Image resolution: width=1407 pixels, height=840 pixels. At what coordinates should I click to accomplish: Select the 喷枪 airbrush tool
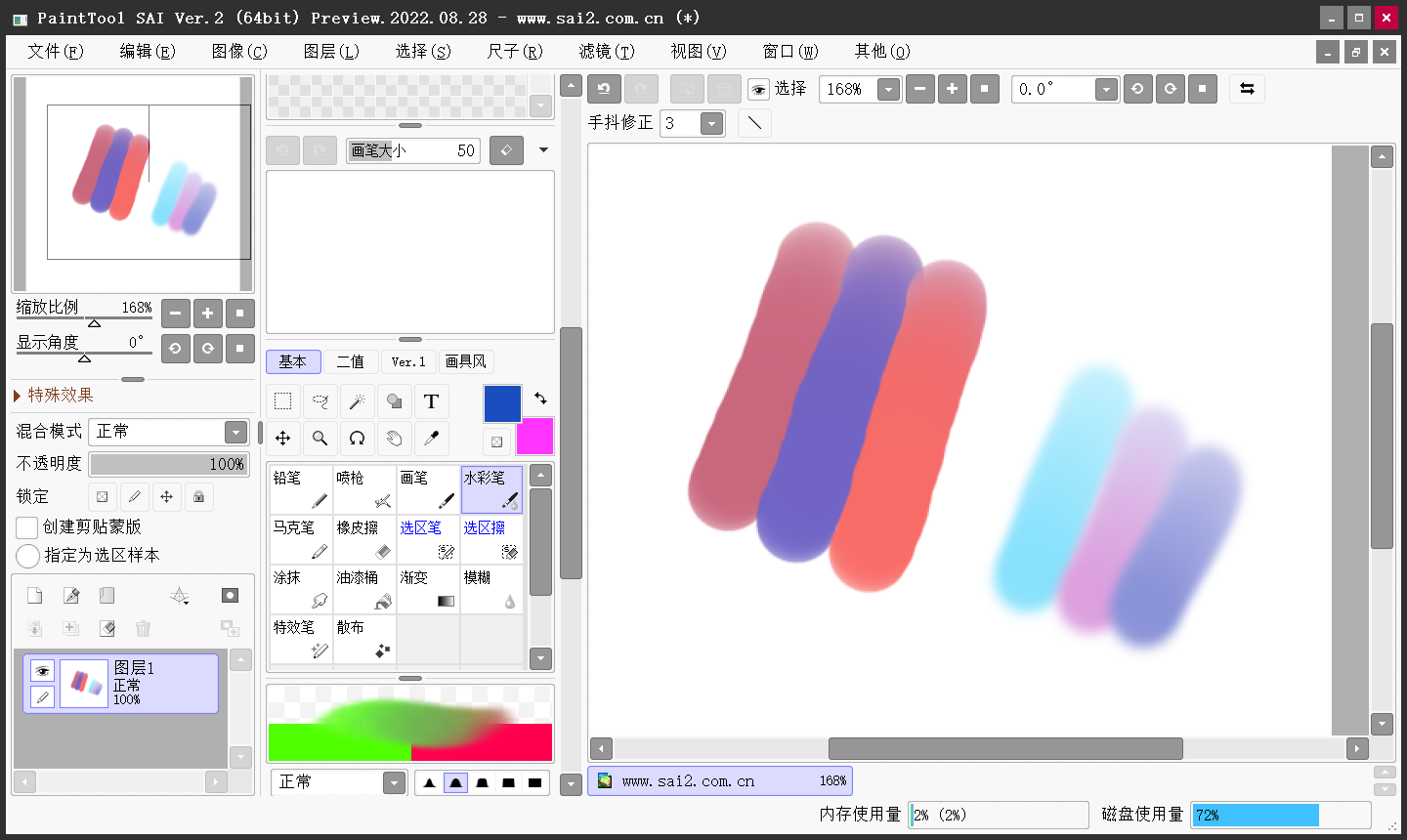[x=364, y=489]
